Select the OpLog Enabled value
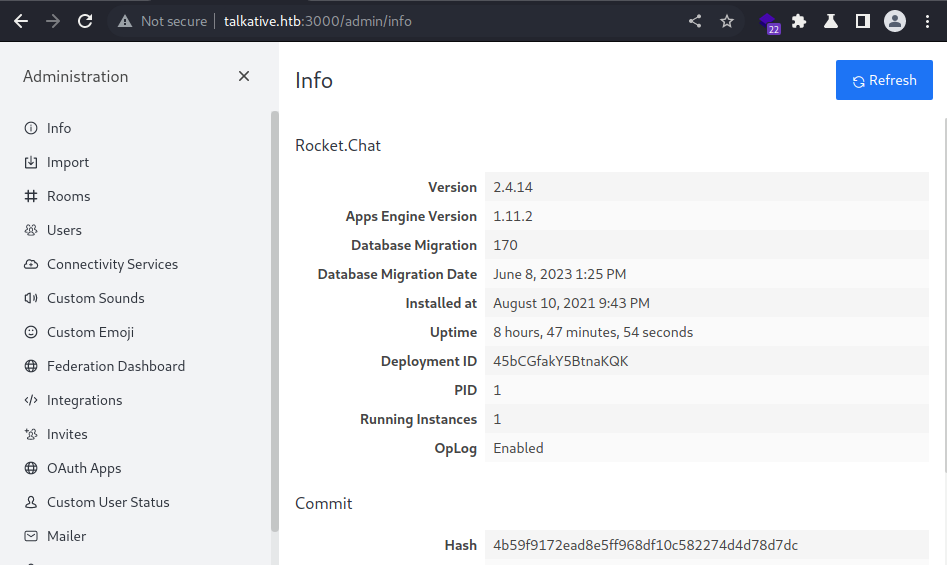The width and height of the screenshot is (947, 565). coord(518,448)
